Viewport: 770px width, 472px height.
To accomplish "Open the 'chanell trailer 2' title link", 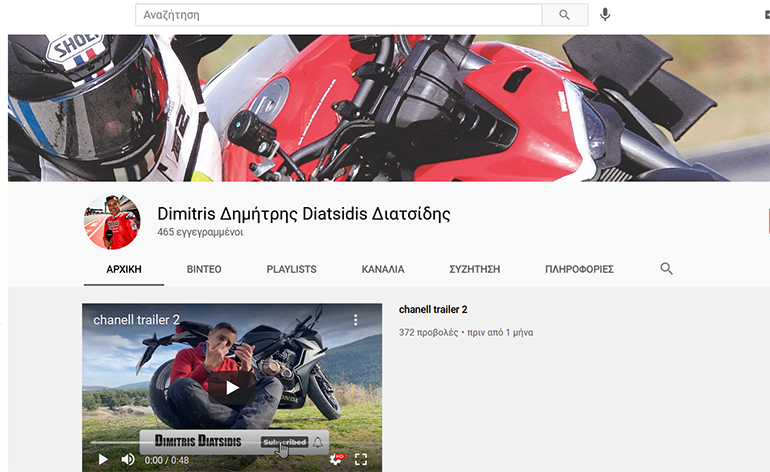I will click(433, 310).
